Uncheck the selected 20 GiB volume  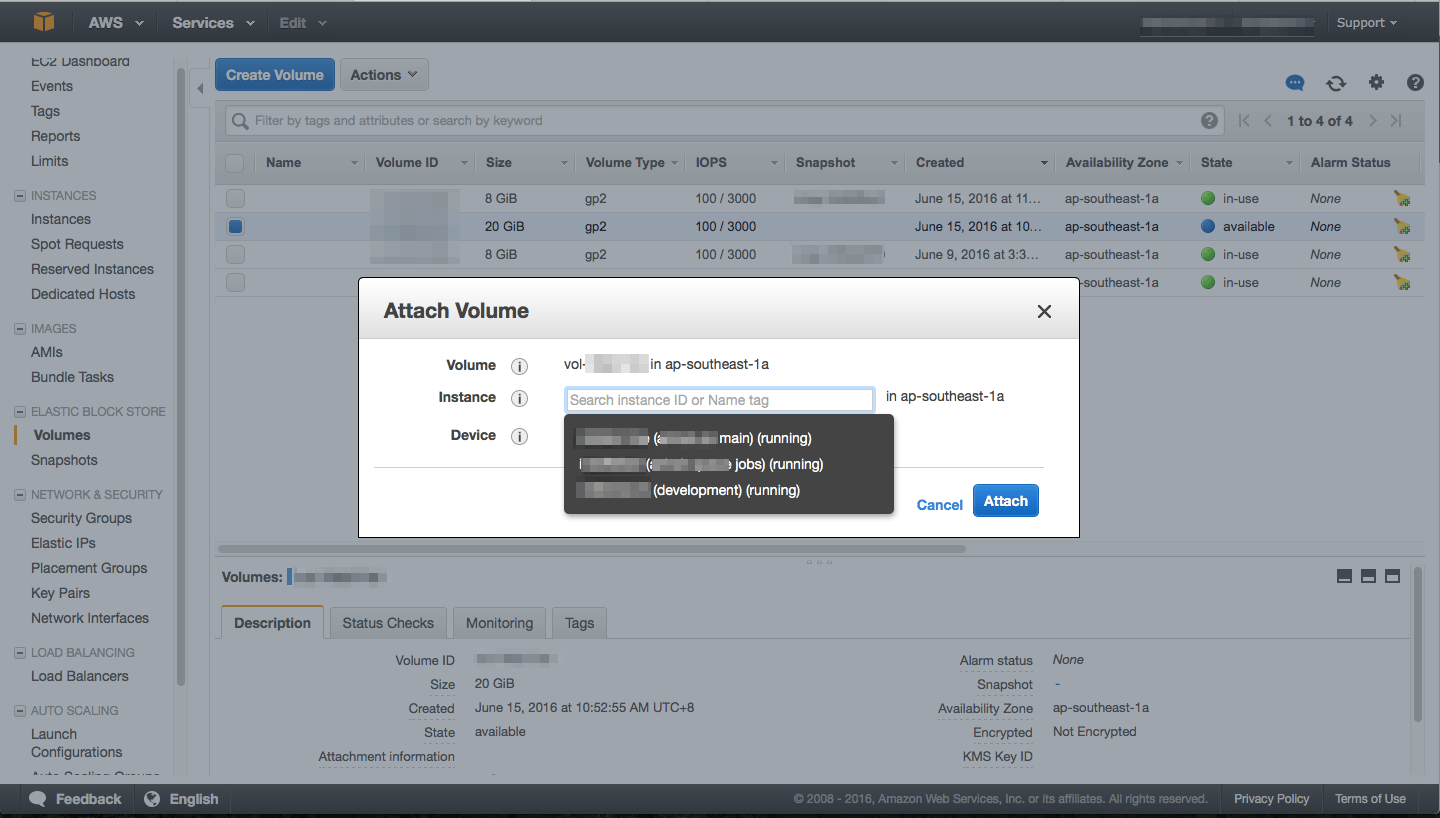[235, 226]
